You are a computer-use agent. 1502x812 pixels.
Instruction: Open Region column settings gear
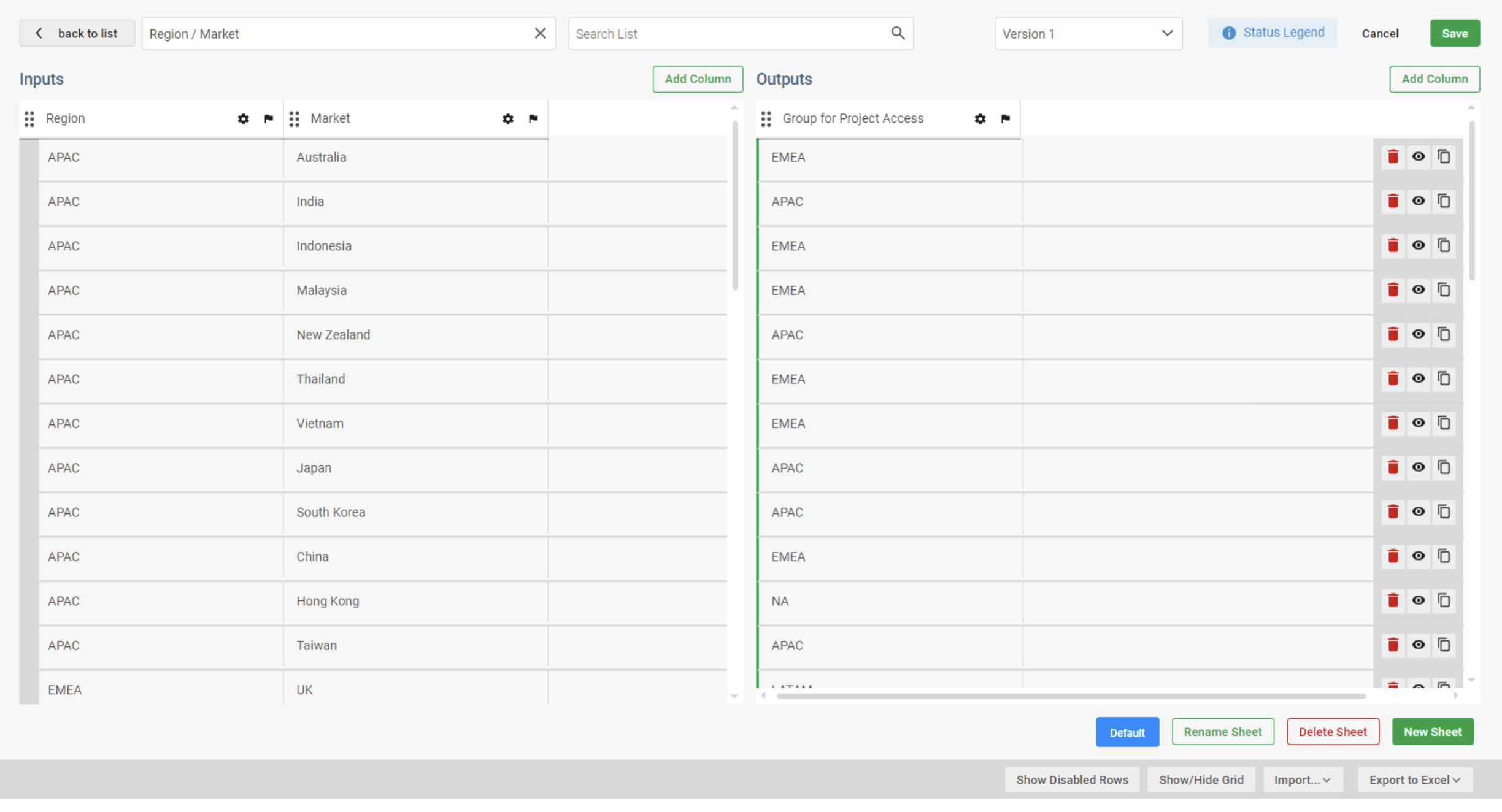[x=243, y=119]
